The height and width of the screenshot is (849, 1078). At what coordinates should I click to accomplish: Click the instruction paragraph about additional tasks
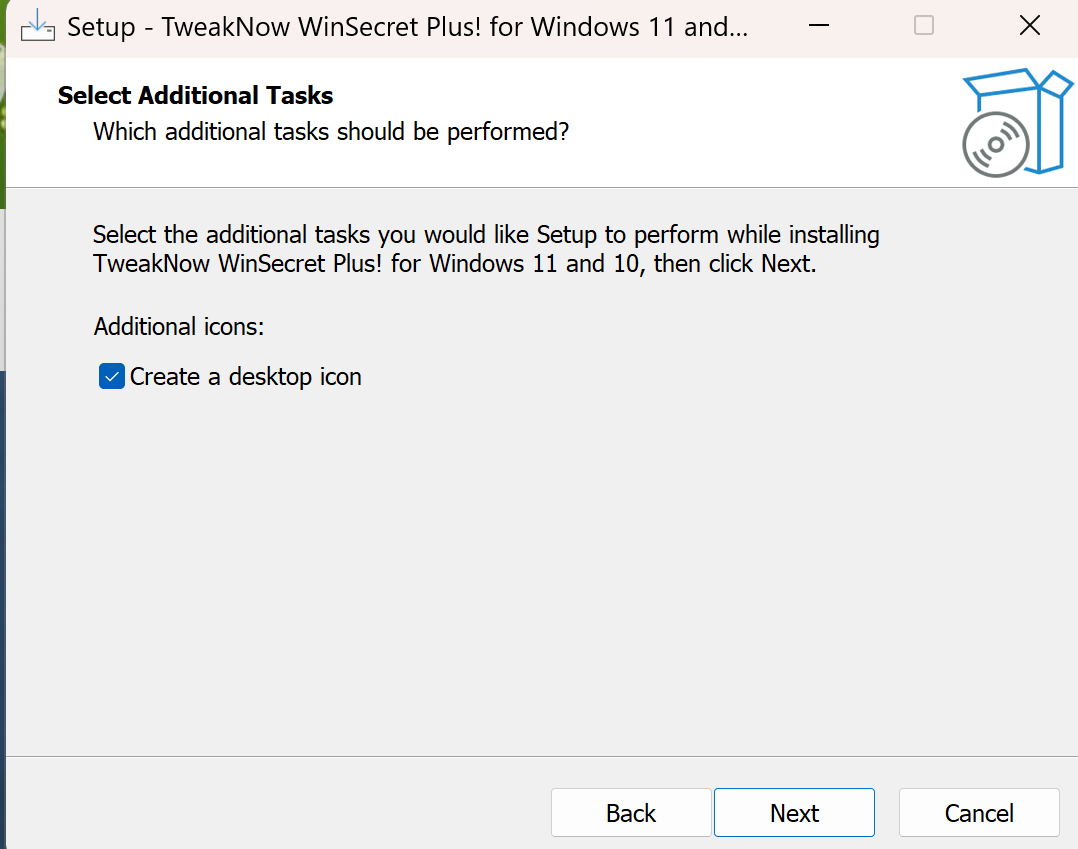pyautogui.click(x=485, y=250)
